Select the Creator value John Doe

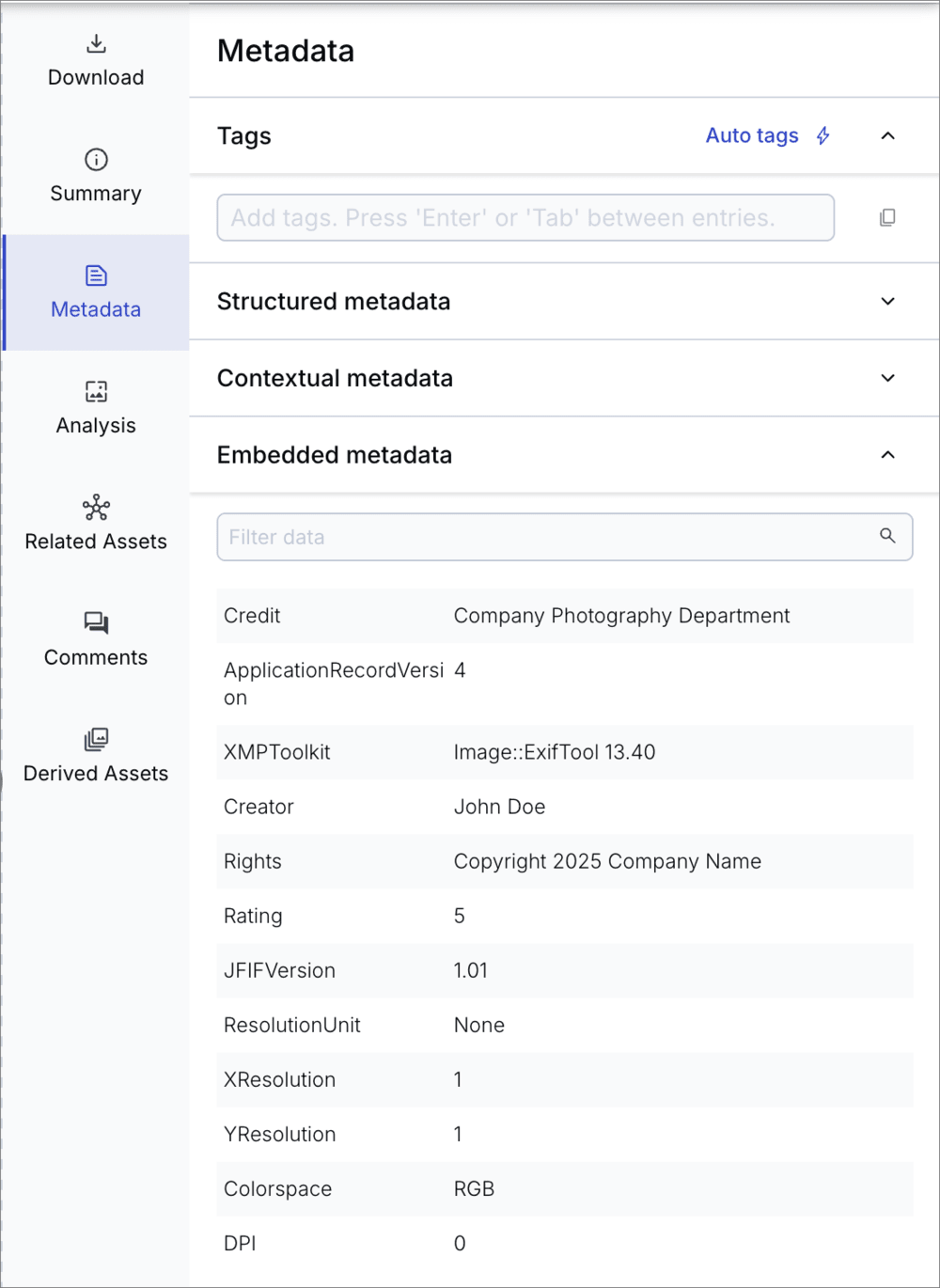[x=499, y=806]
